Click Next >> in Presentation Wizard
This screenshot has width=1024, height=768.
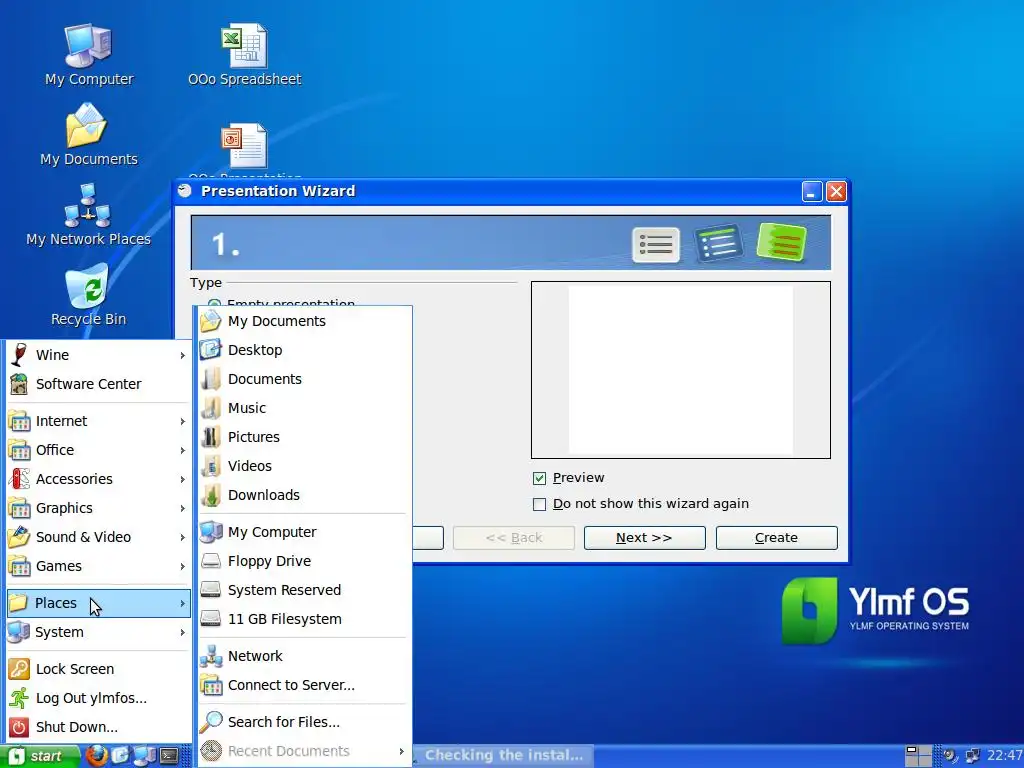[x=645, y=537]
